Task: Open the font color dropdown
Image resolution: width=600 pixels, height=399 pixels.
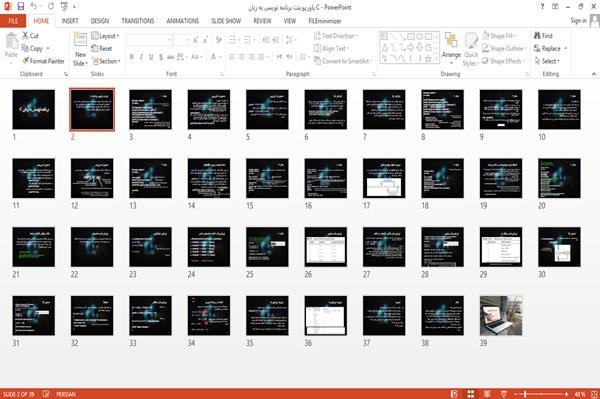Action: click(220, 57)
